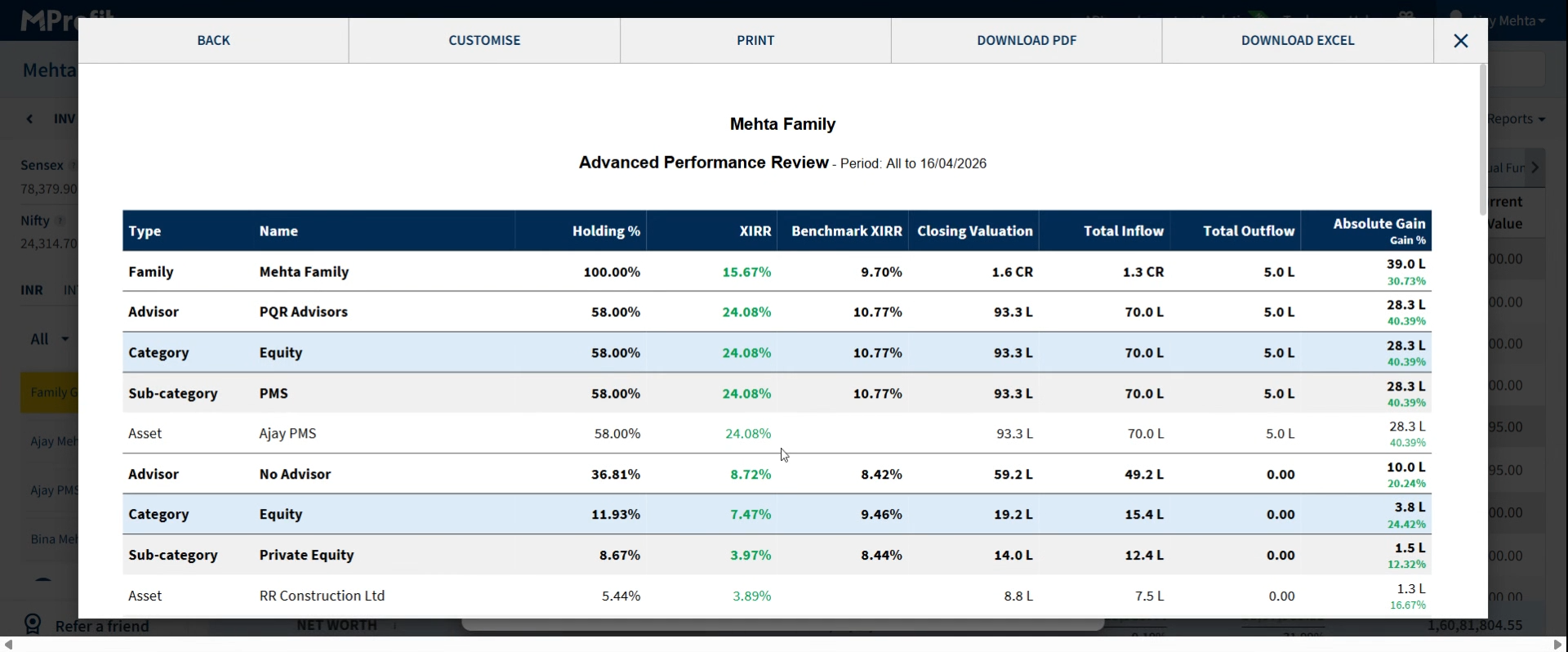The width and height of the screenshot is (1568, 652).
Task: Click the Refer a friend badge icon
Action: click(x=33, y=625)
